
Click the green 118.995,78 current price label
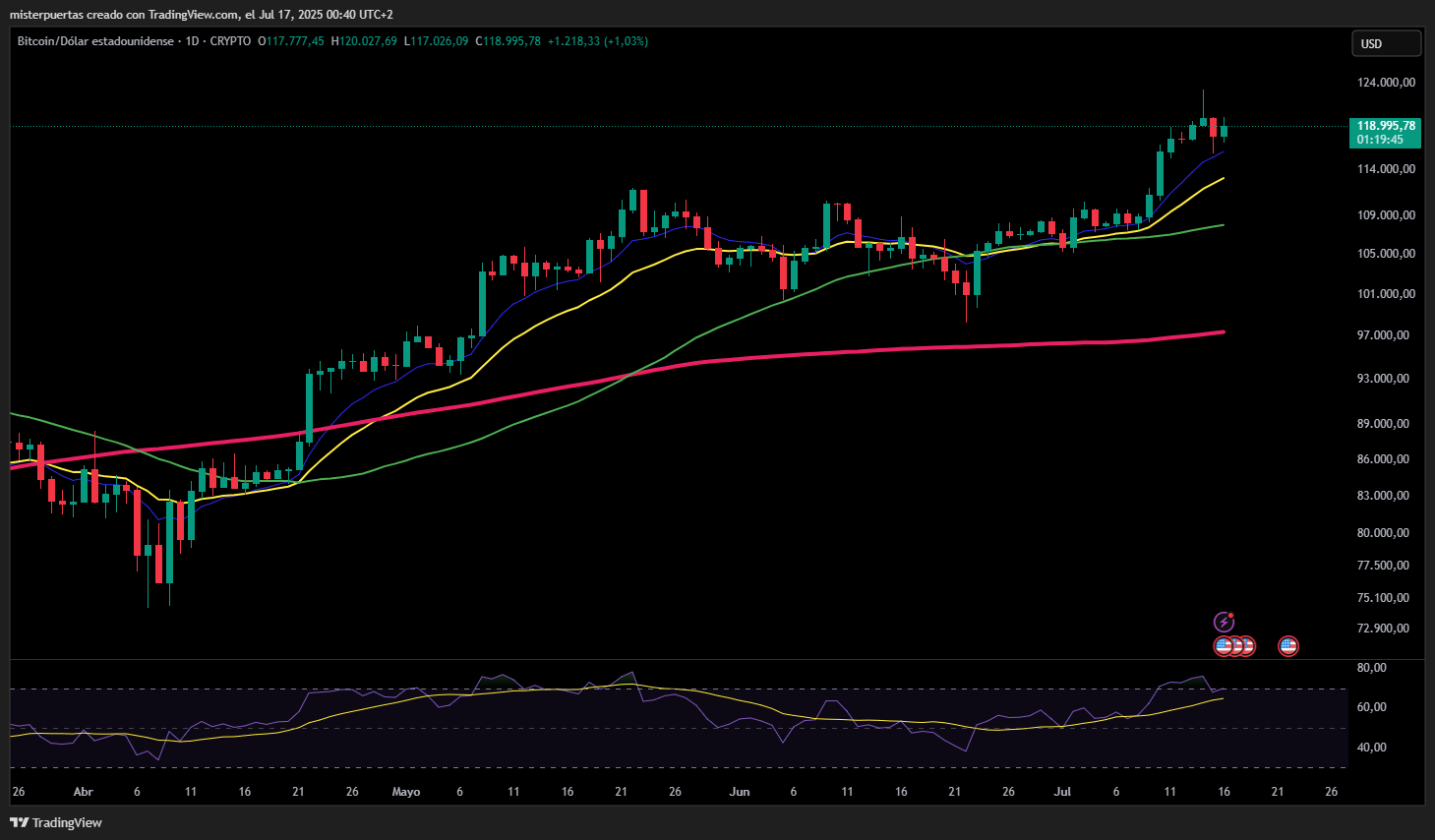click(1386, 126)
